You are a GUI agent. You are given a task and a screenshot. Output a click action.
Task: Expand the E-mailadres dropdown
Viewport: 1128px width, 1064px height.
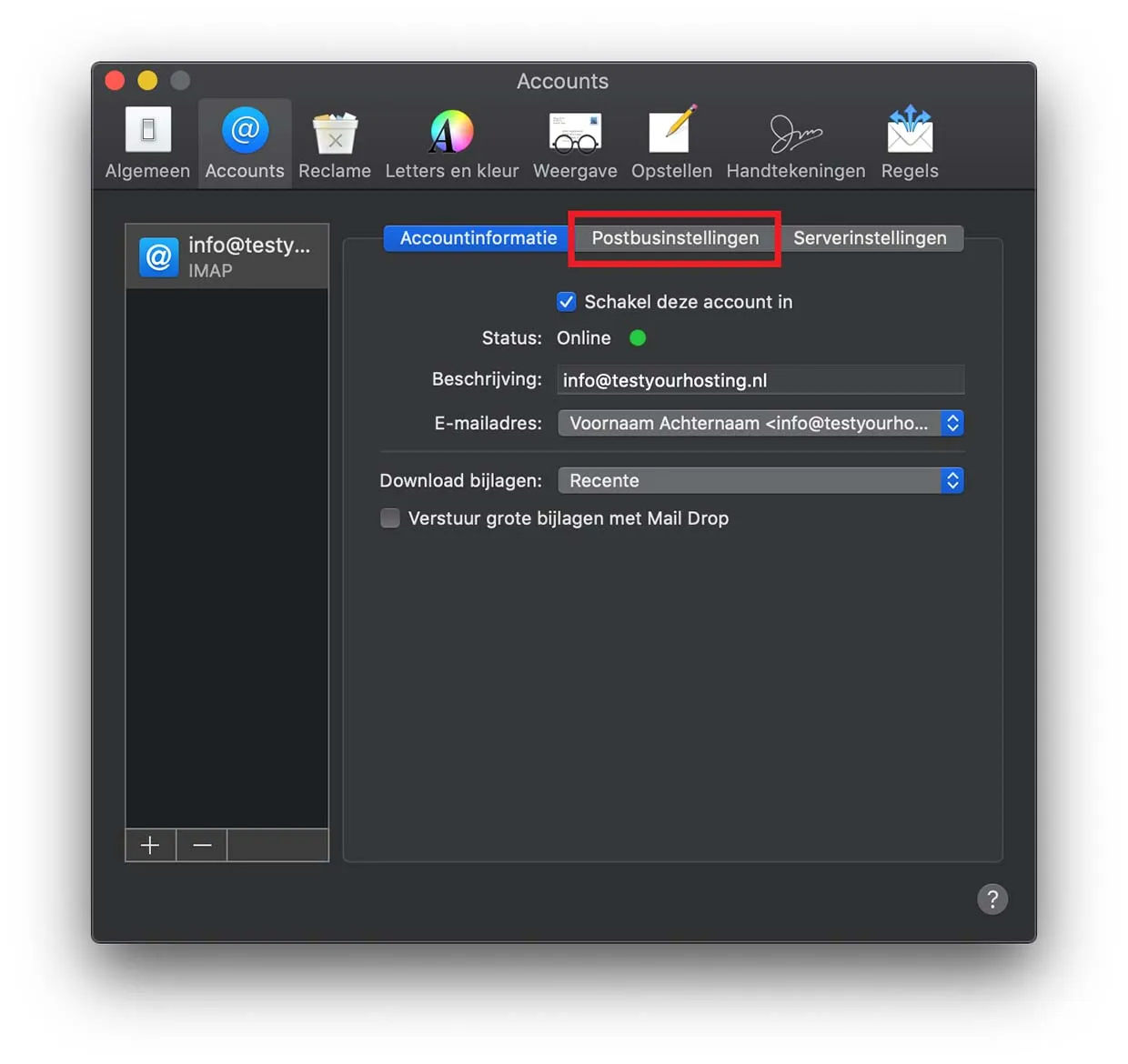click(x=760, y=424)
